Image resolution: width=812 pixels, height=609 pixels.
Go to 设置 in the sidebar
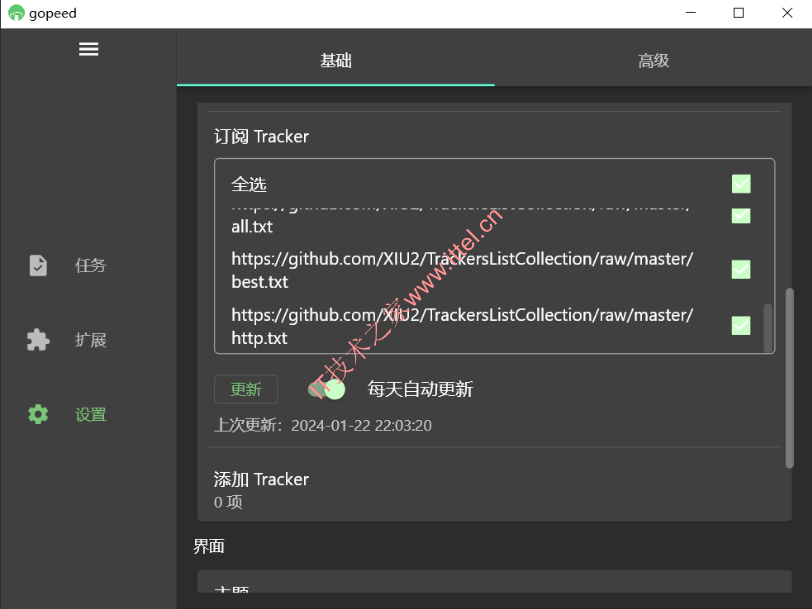91,415
